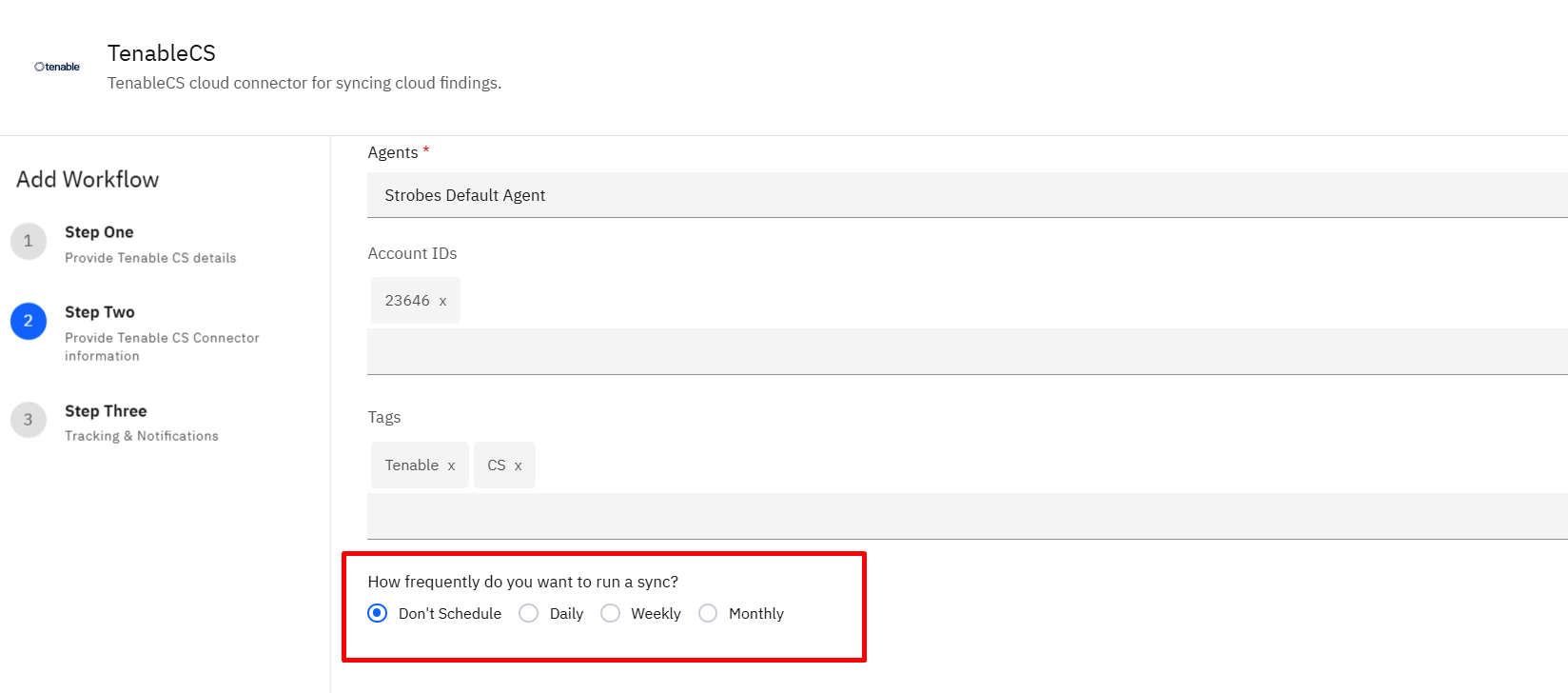Select the Daily sync option

(x=528, y=613)
